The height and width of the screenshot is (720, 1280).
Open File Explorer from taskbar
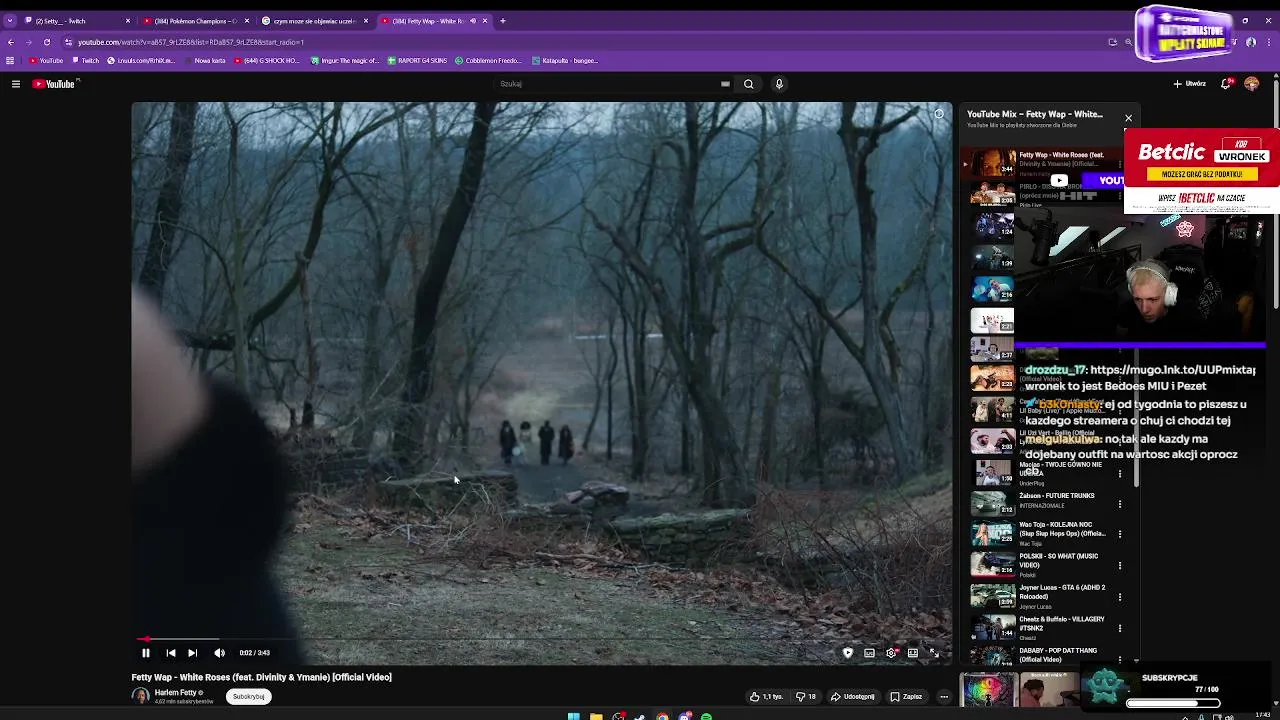pos(596,716)
